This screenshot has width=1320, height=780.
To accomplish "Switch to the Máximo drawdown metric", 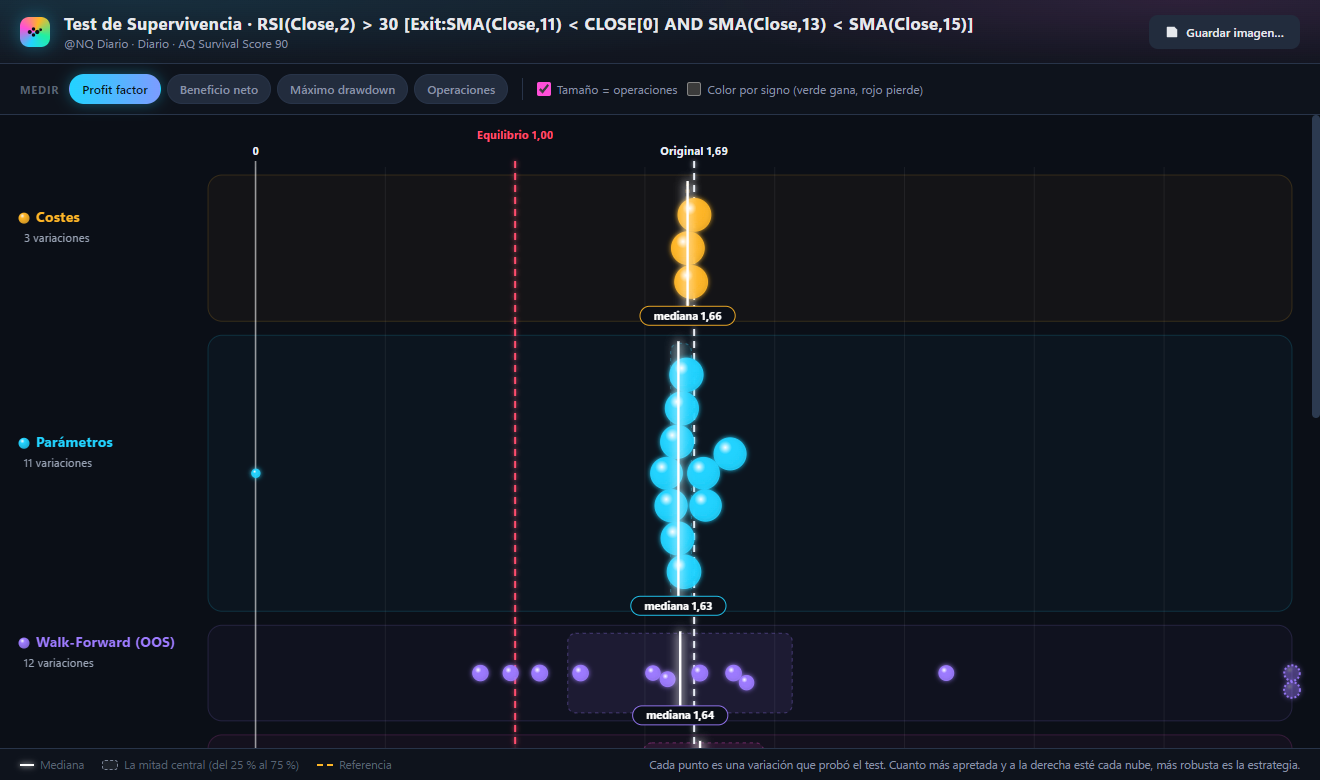I will [x=342, y=89].
